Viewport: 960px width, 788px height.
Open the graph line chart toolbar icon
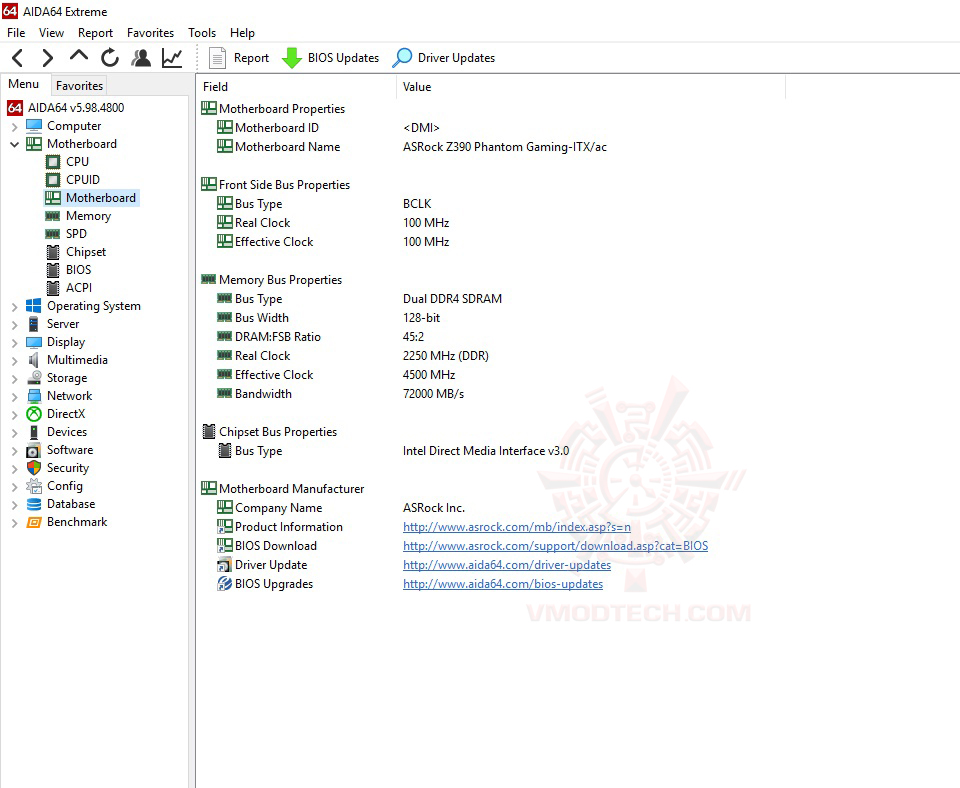[x=172, y=58]
